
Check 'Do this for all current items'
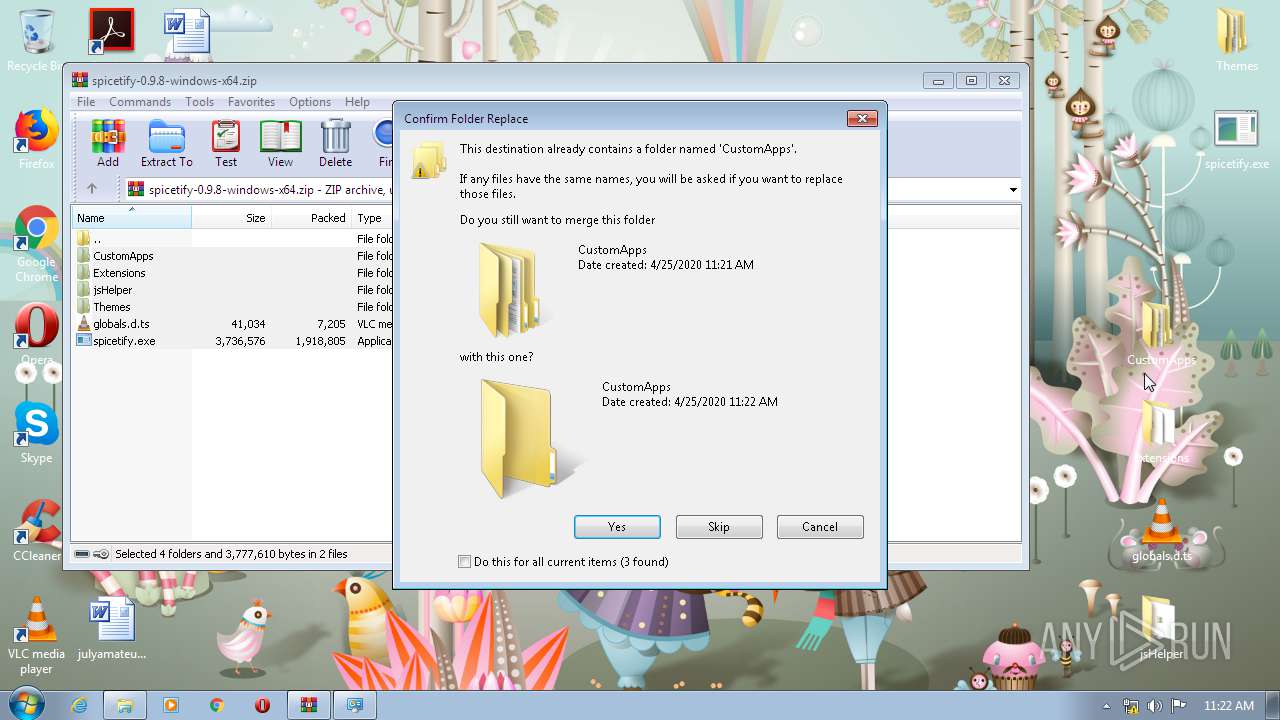tap(464, 562)
